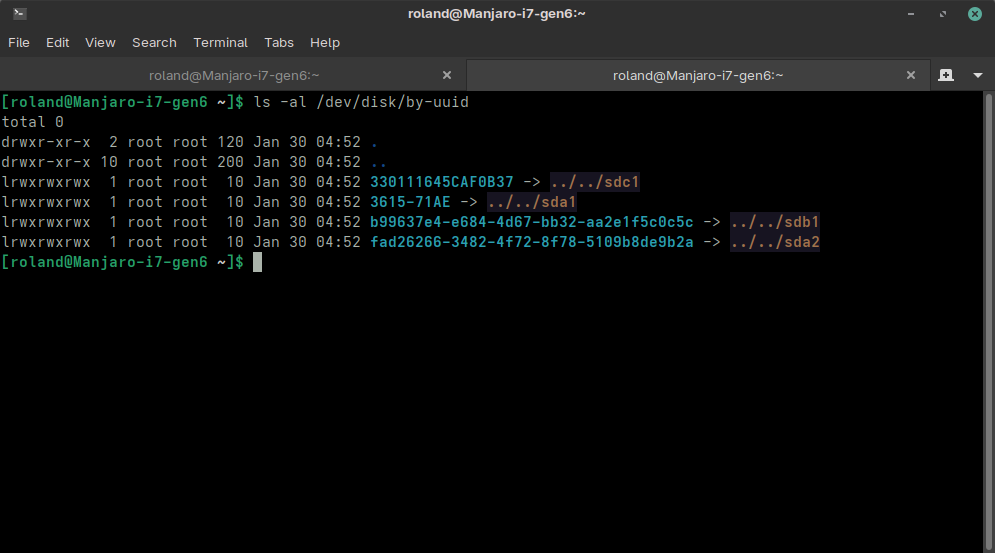Screen dimensions: 995x553
Task: Open the Help menu
Action: click(x=325, y=43)
